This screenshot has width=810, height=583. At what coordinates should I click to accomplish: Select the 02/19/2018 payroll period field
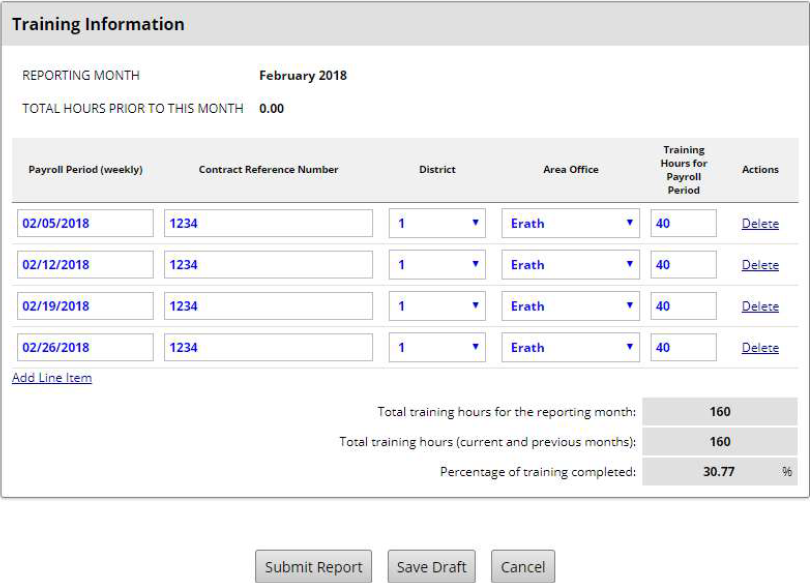point(85,306)
